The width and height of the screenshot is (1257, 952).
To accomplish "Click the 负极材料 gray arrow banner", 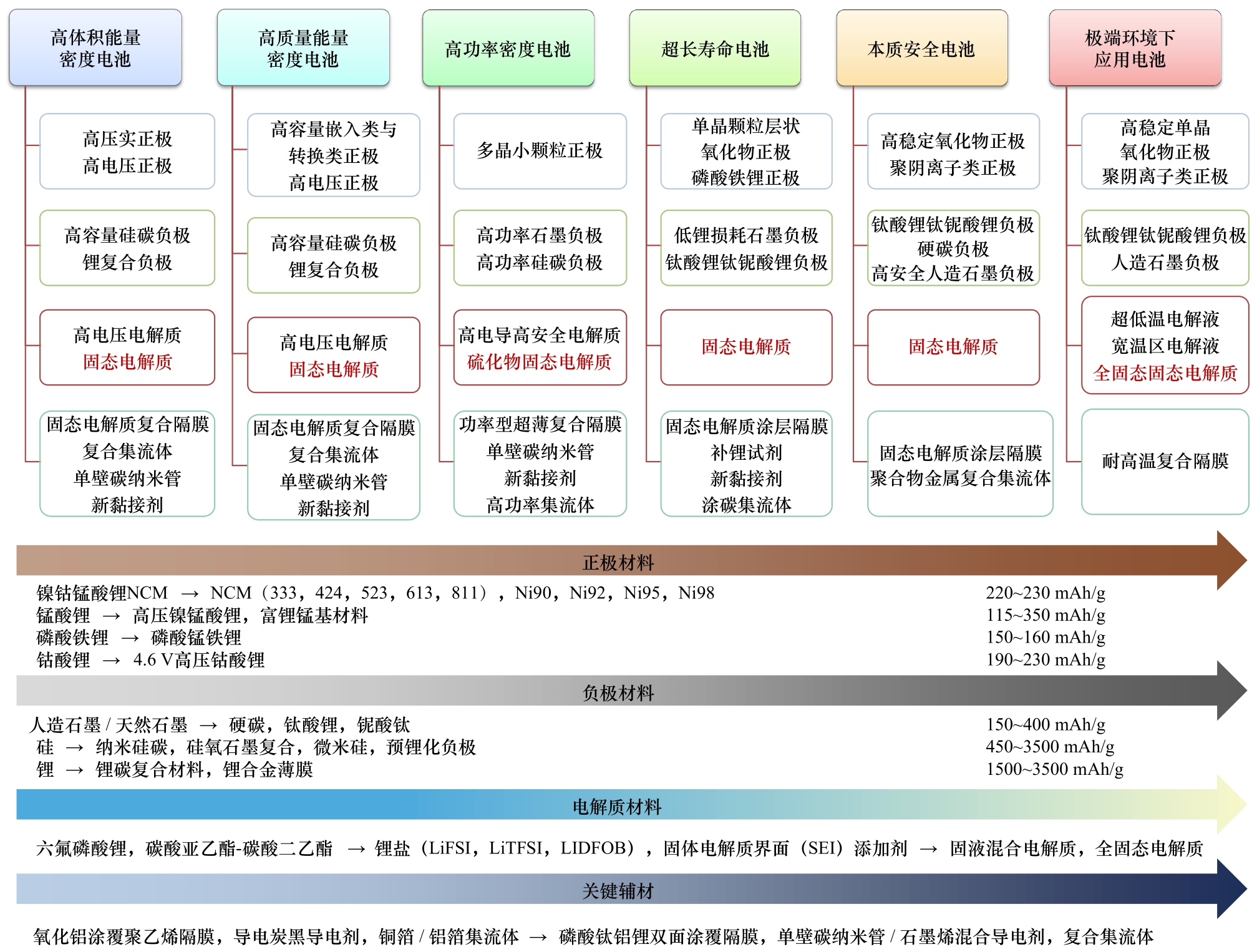I will (x=618, y=692).
